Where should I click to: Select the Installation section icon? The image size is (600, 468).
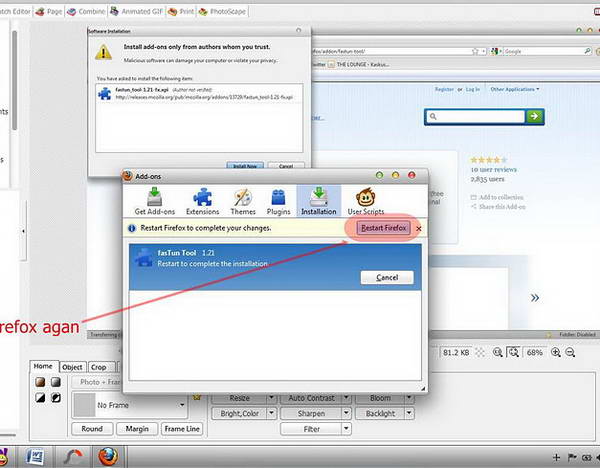pos(319,201)
